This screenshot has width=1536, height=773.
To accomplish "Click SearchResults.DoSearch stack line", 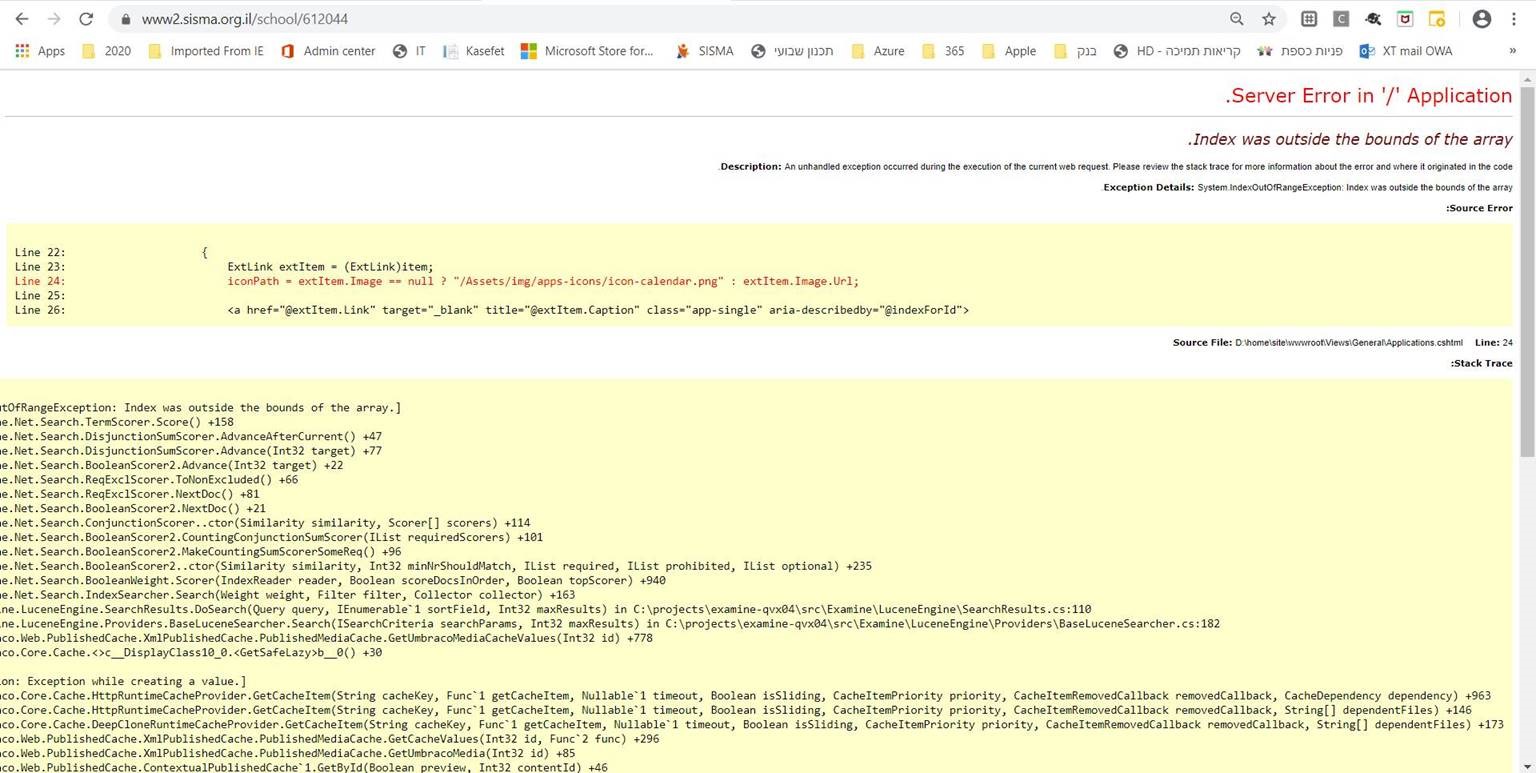I will point(546,609).
